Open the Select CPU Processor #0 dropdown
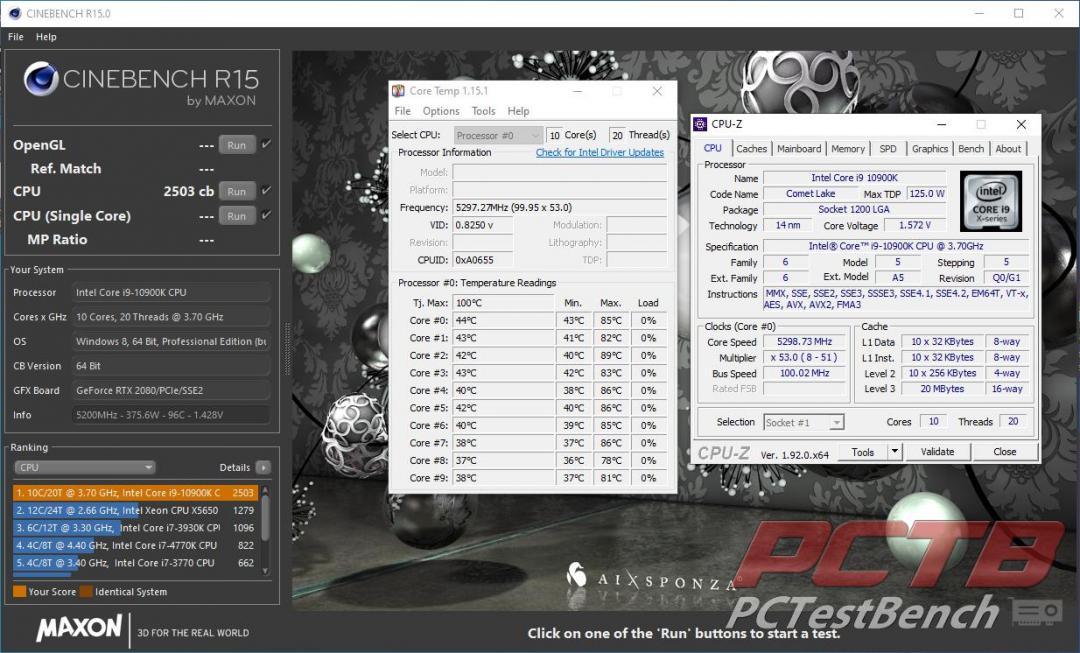This screenshot has height=653, width=1080. pyautogui.click(x=498, y=135)
